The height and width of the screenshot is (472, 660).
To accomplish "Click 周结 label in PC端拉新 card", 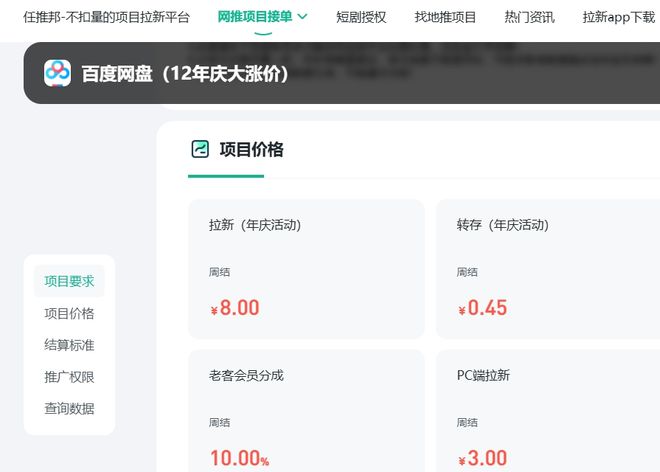I will 467,423.
